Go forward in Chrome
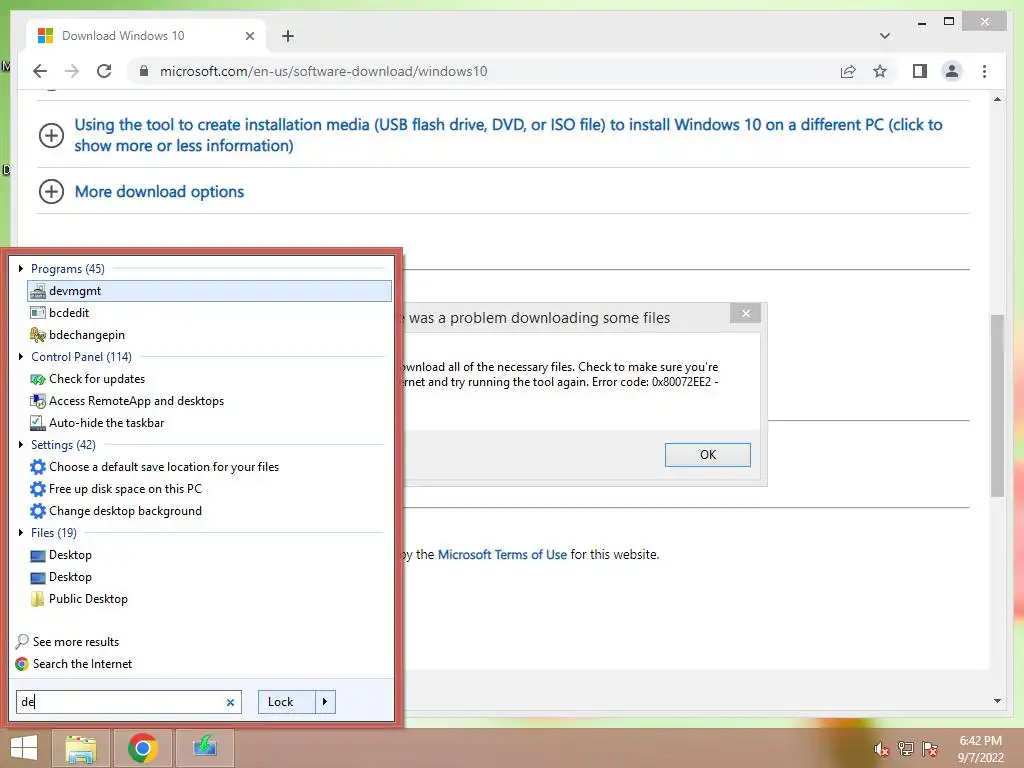The height and width of the screenshot is (768, 1024). (x=72, y=71)
